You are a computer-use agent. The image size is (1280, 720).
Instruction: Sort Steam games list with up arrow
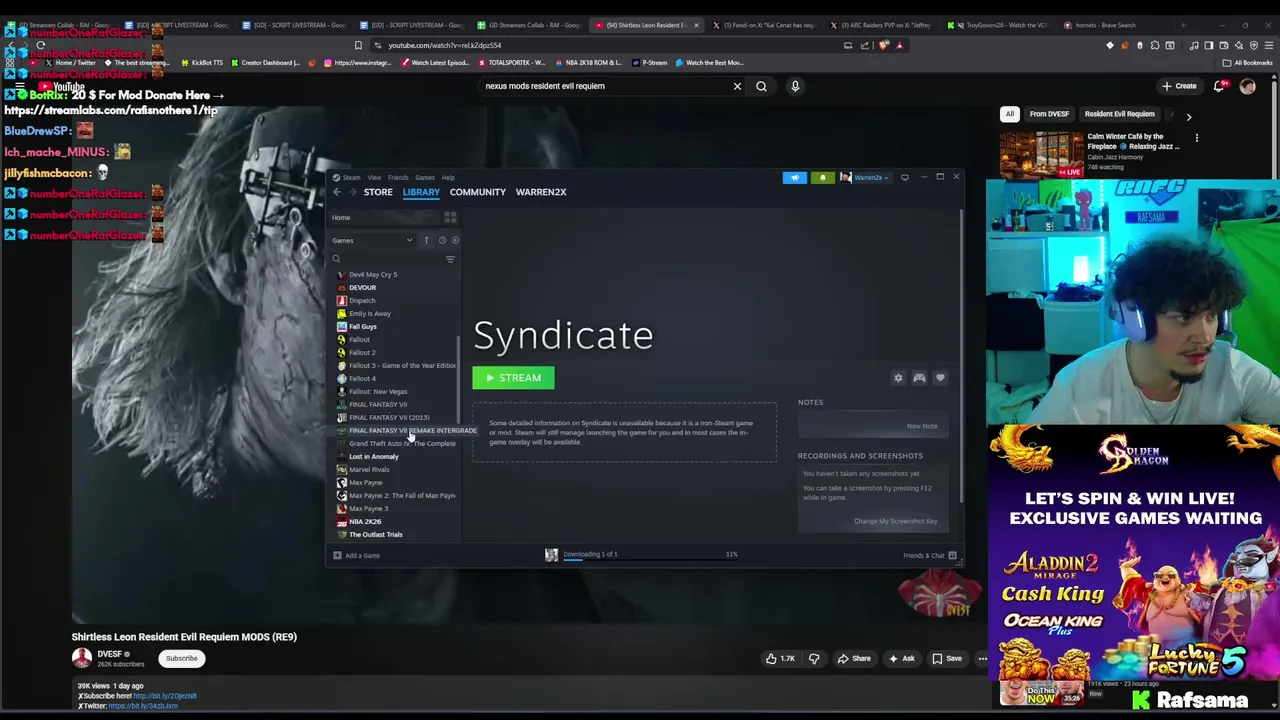click(426, 240)
